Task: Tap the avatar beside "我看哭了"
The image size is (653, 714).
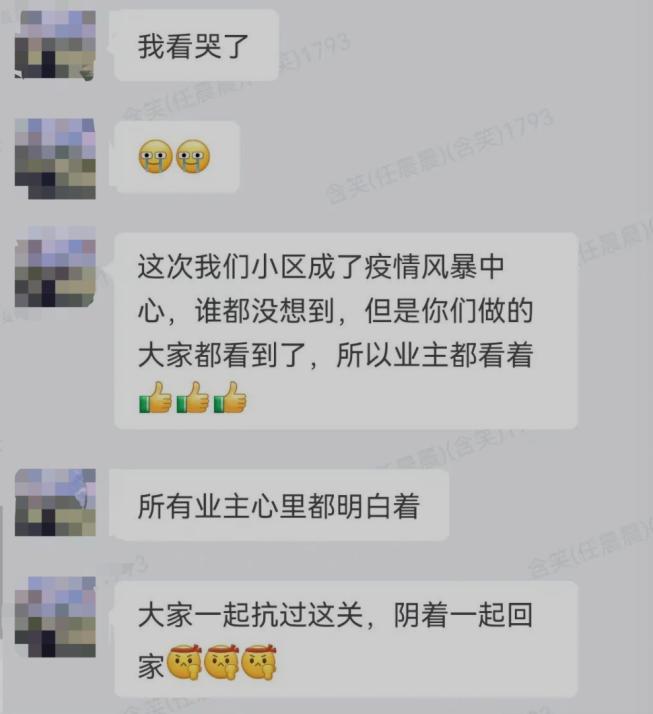Action: (55, 45)
